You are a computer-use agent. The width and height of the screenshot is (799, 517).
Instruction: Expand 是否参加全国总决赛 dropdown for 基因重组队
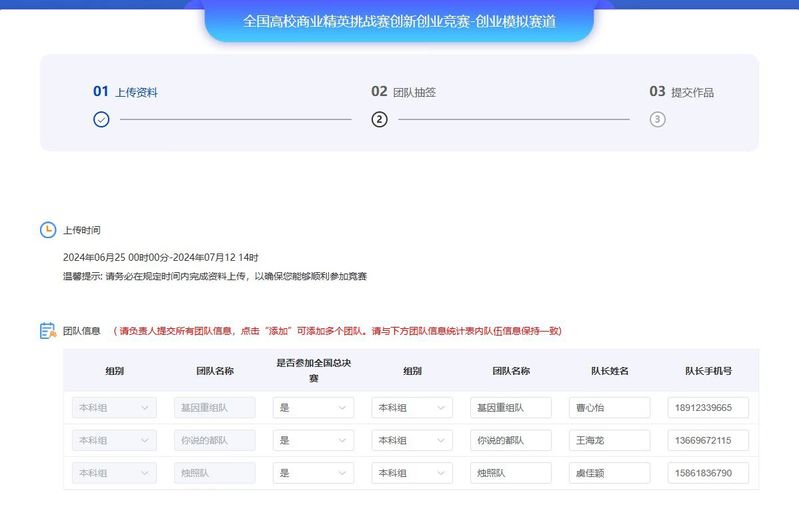coord(313,408)
